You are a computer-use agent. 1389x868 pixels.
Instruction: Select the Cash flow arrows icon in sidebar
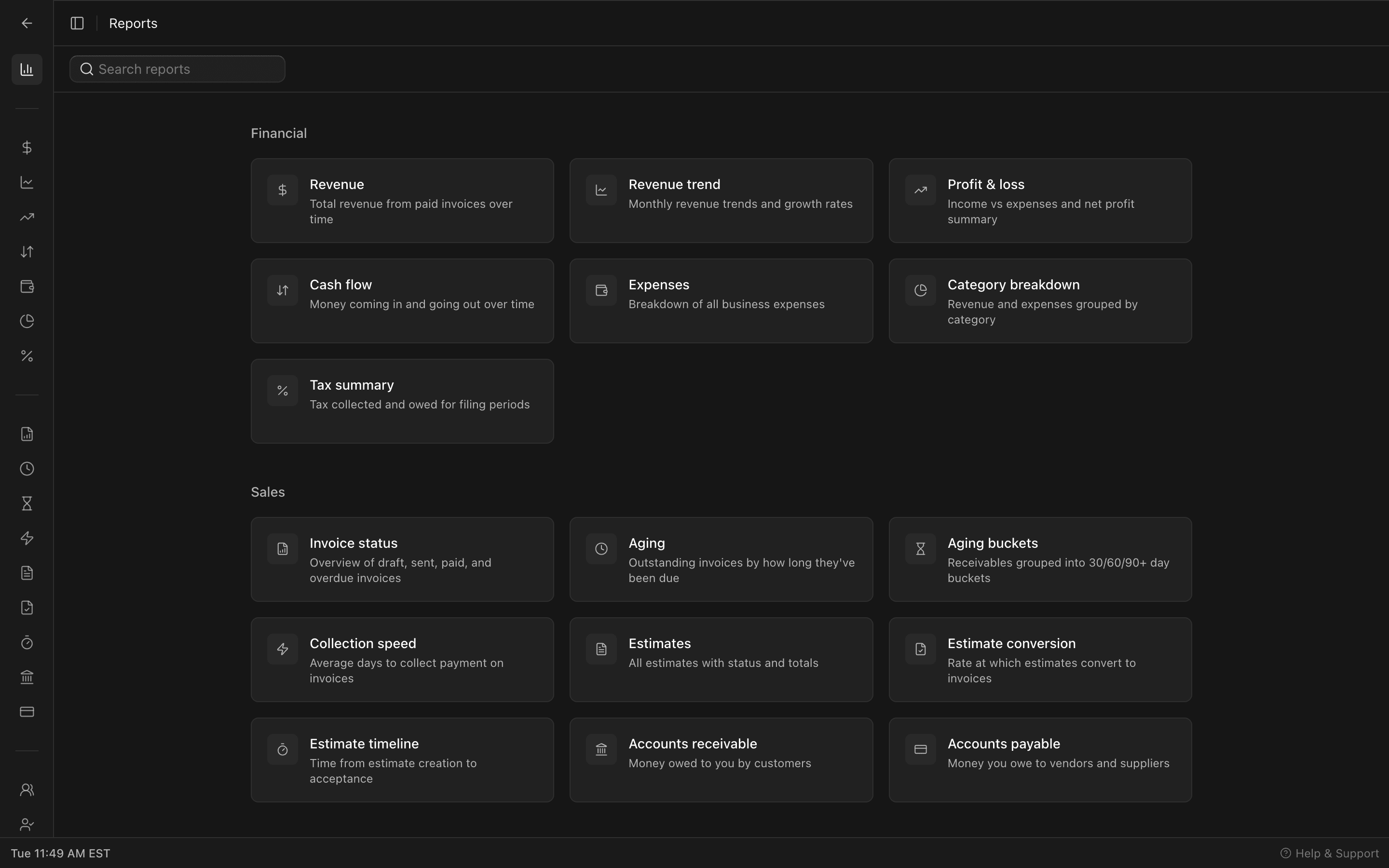[x=27, y=251]
